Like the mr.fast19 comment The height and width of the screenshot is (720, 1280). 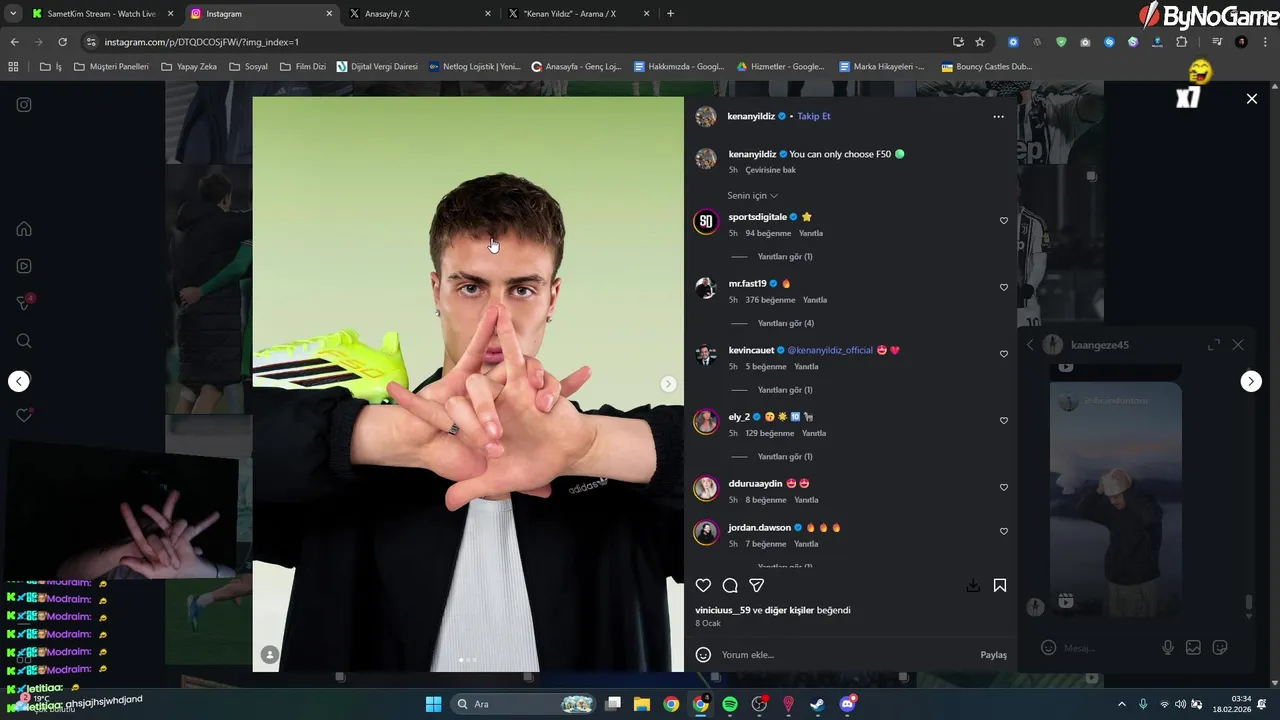click(x=1004, y=288)
